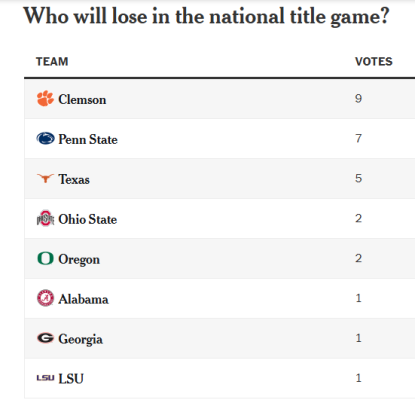Screen dimensions: 415x400
Task: Select the Oregon team name
Action: [79, 260]
